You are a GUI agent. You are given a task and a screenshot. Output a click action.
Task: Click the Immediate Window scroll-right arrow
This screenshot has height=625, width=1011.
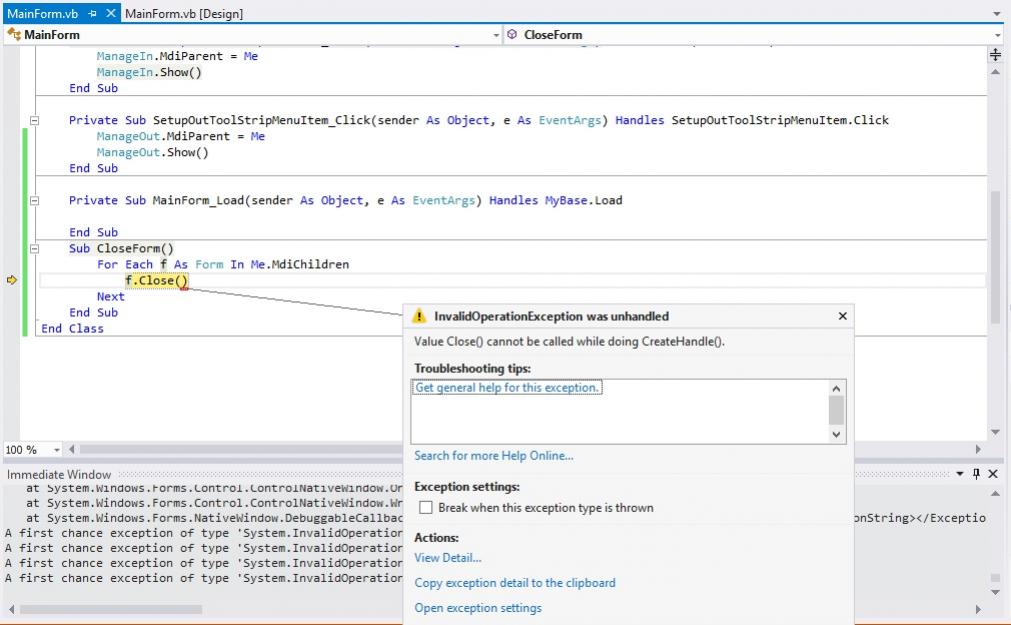(x=978, y=610)
